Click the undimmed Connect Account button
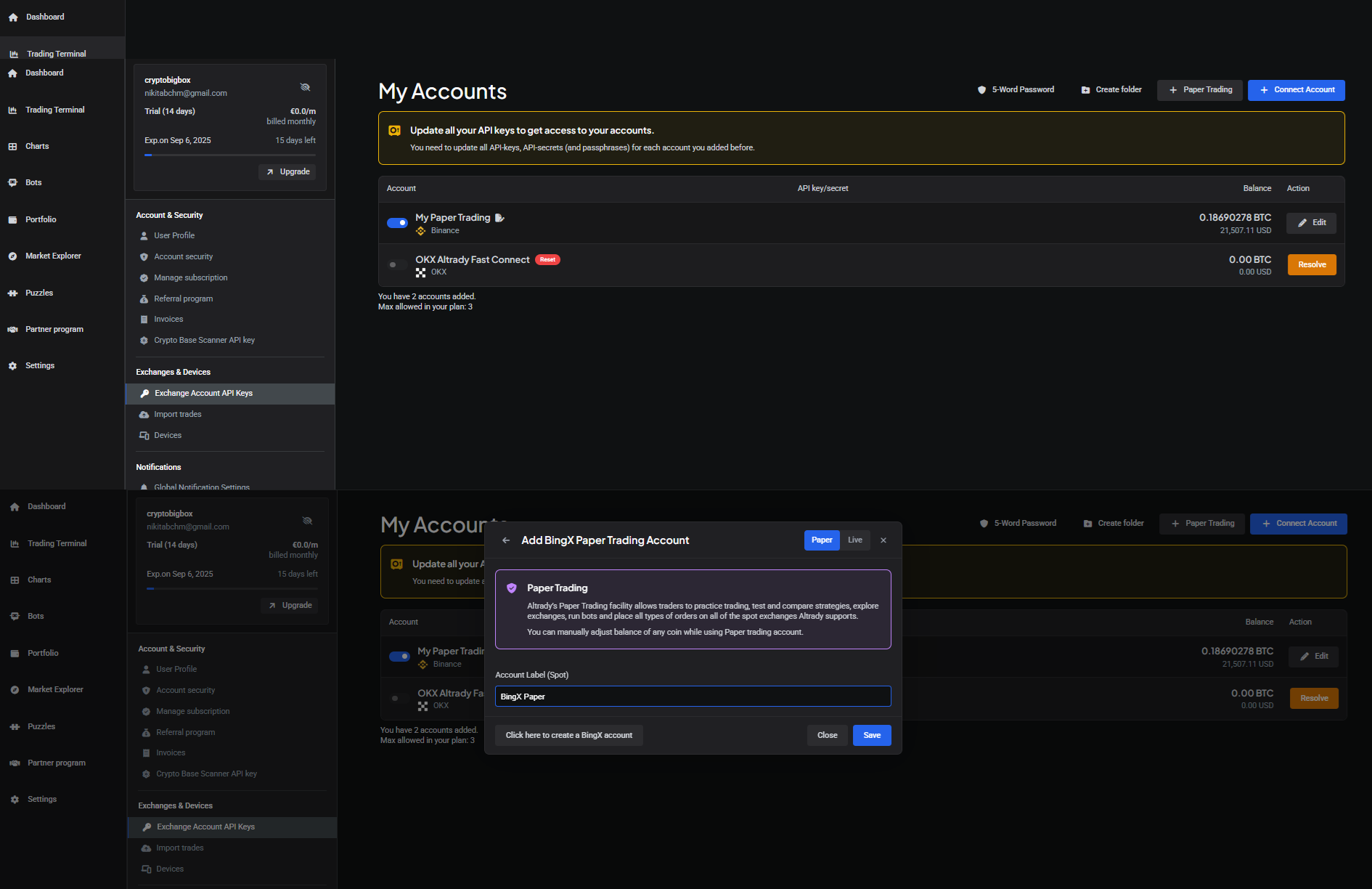Screen dimensions: 1372x889 [1297, 90]
